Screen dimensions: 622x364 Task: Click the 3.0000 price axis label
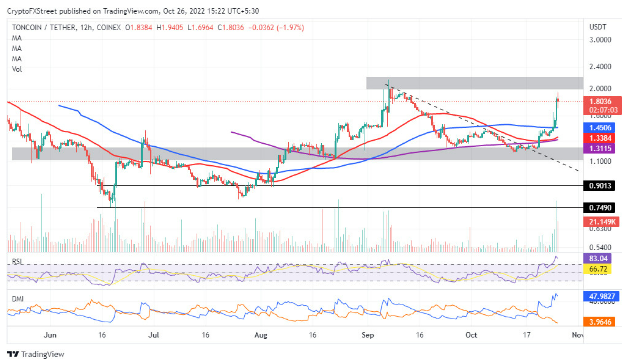tap(600, 40)
